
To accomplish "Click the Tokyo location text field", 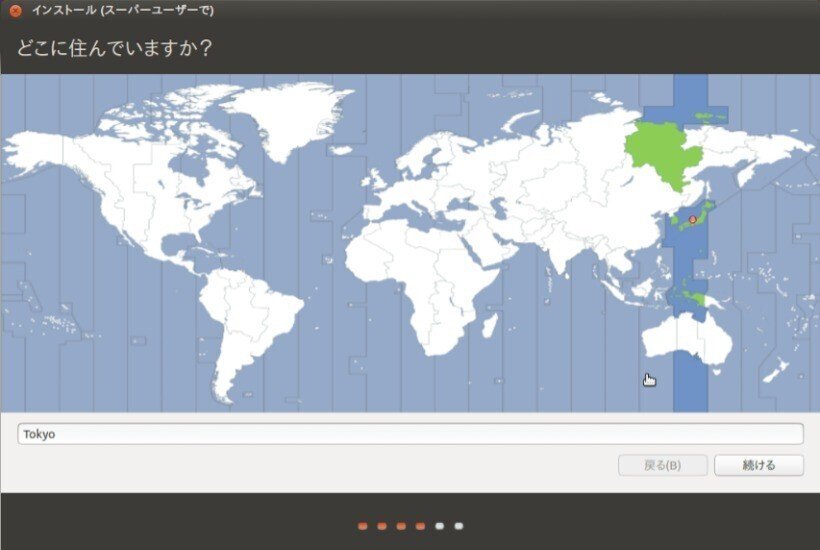I will [x=410, y=434].
